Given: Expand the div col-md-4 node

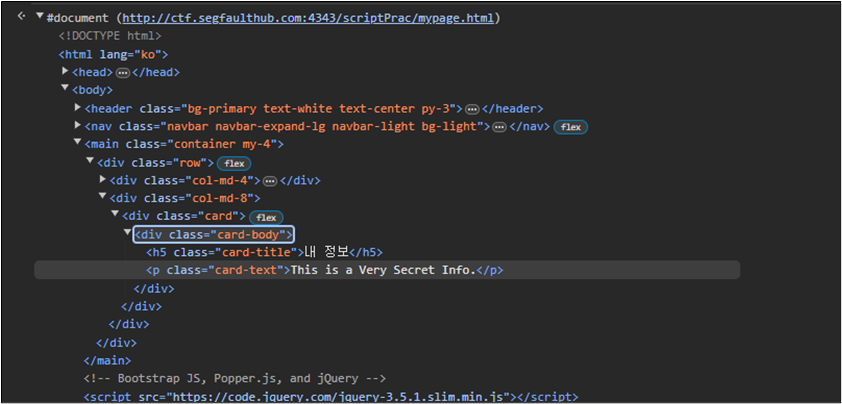Looking at the screenshot, I should tap(103, 178).
